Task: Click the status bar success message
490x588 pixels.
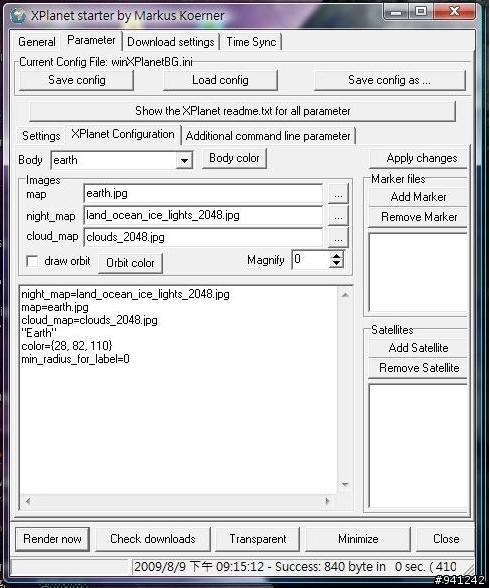Action: 295,566
